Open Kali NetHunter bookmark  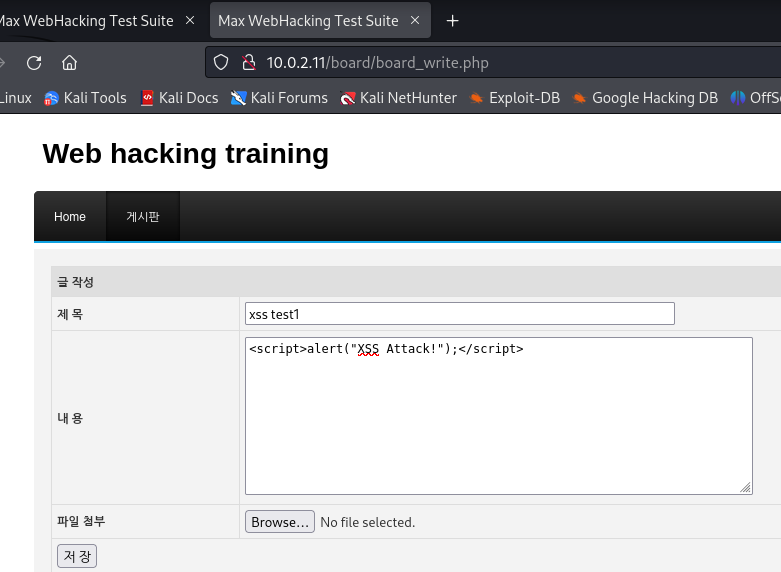coord(398,98)
